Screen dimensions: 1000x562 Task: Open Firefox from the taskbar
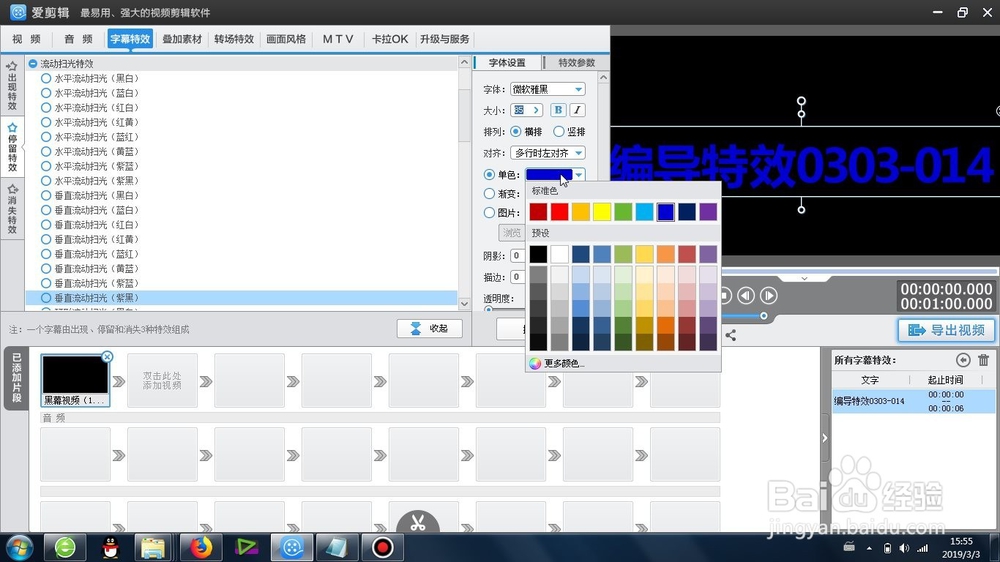[200, 547]
